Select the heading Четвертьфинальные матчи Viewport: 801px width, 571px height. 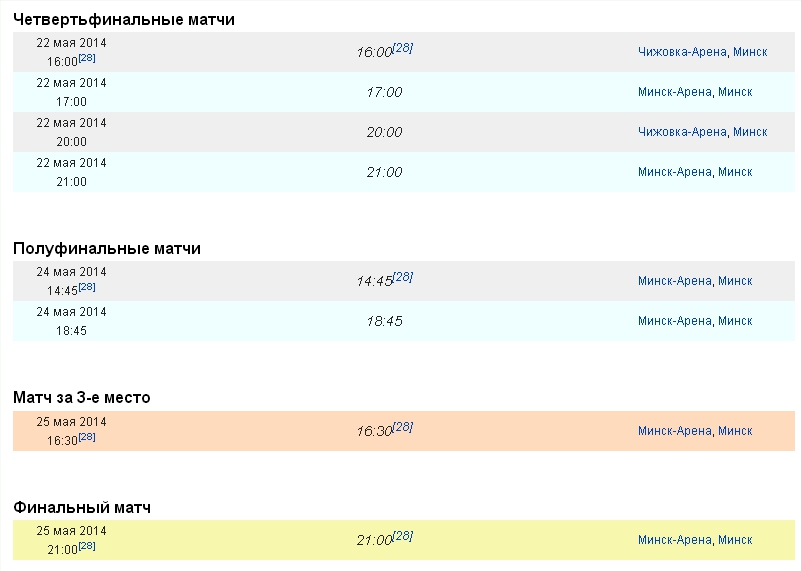(x=124, y=19)
